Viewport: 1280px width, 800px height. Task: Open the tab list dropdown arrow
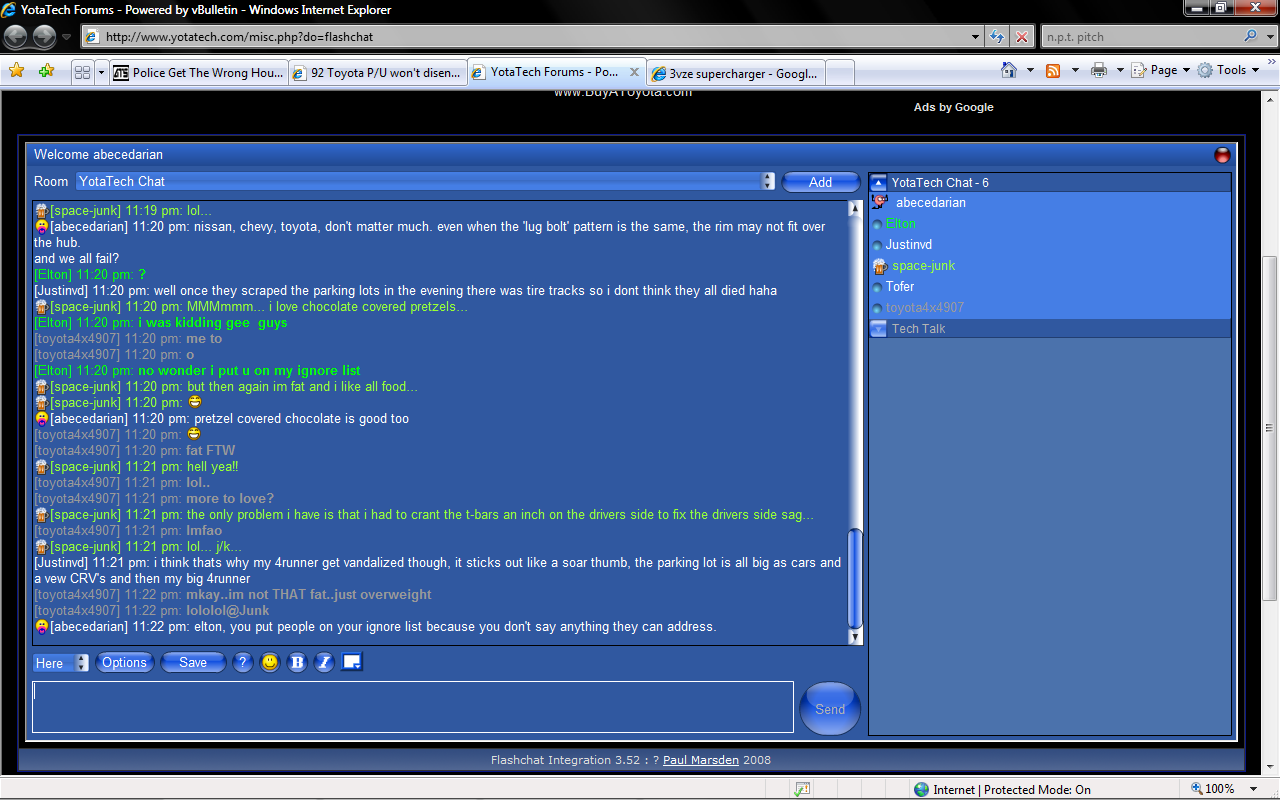[101, 73]
